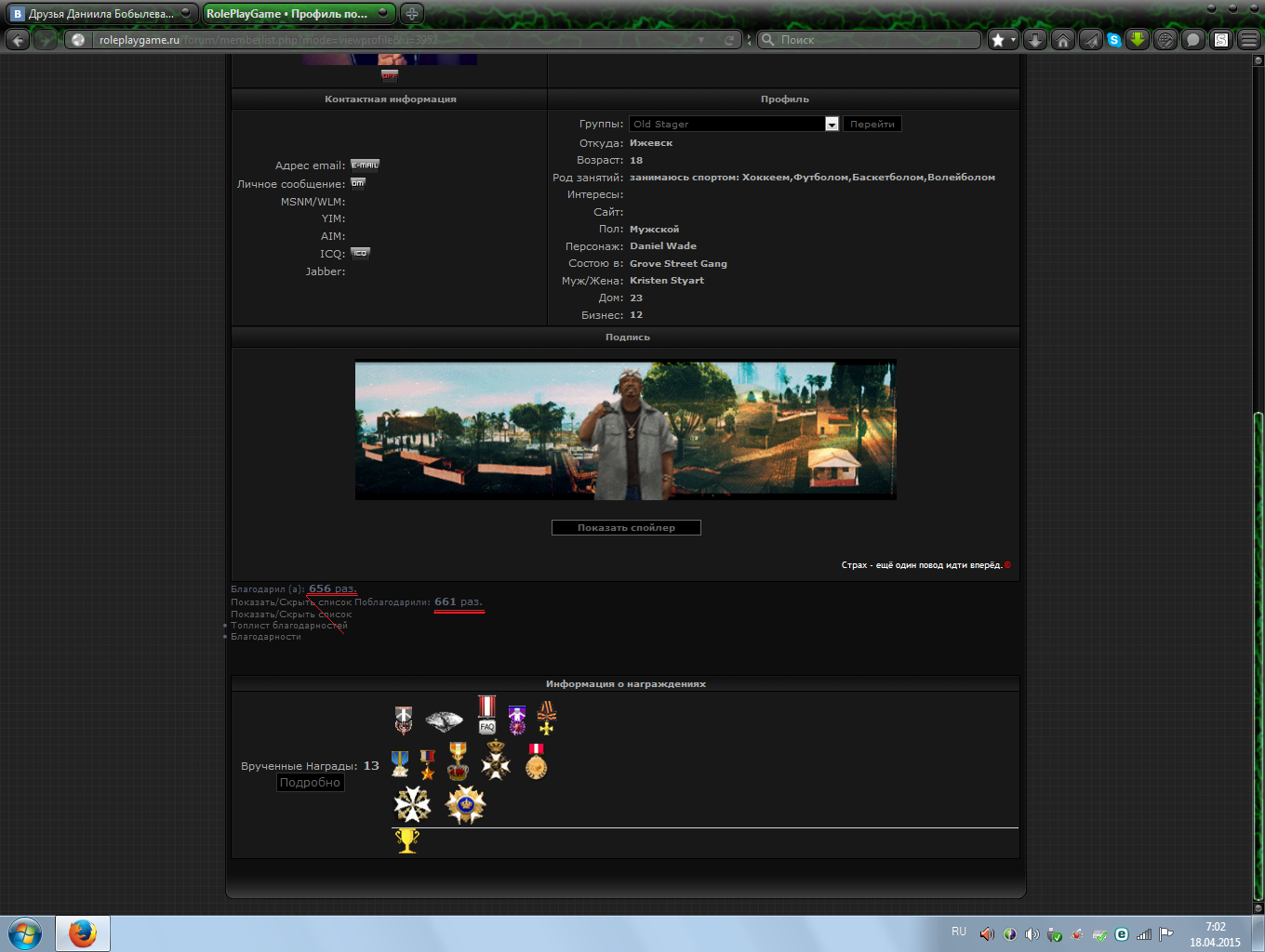Switch to the Друзья Даниила Бобылева tab
Image resolution: width=1265 pixels, height=952 pixels.
pos(100,14)
